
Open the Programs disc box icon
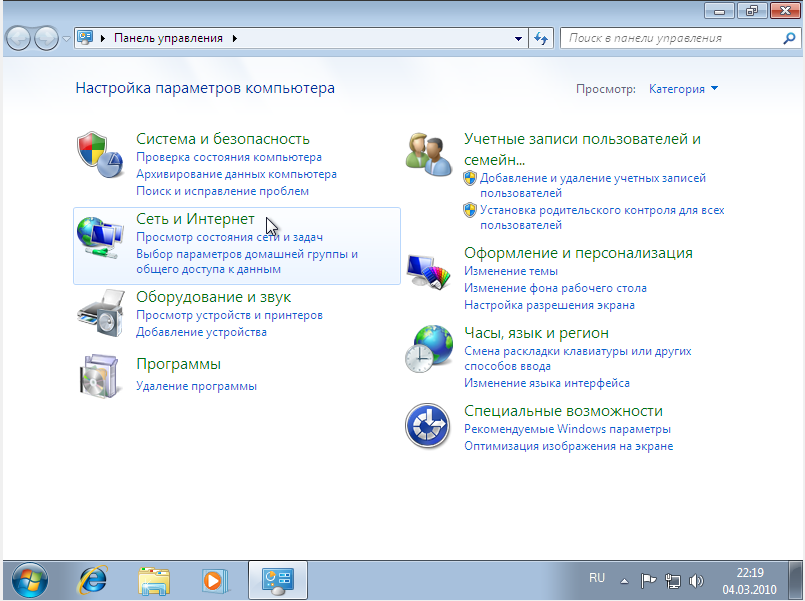point(100,375)
